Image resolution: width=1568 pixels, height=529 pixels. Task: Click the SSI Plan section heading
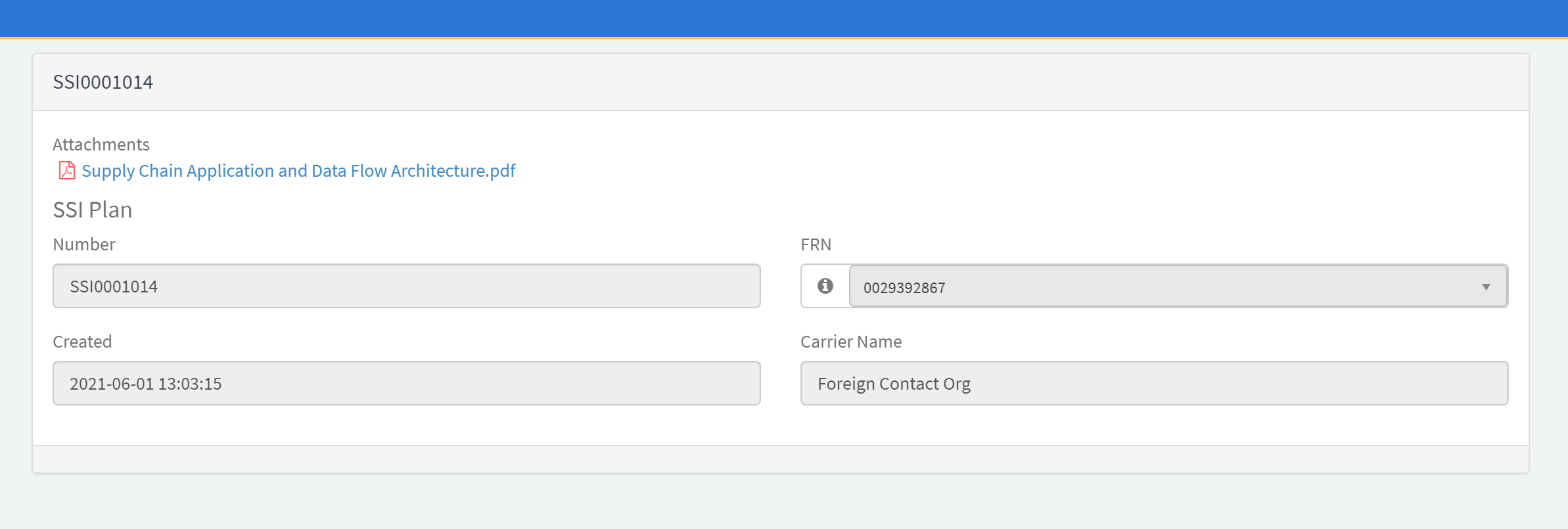click(93, 210)
